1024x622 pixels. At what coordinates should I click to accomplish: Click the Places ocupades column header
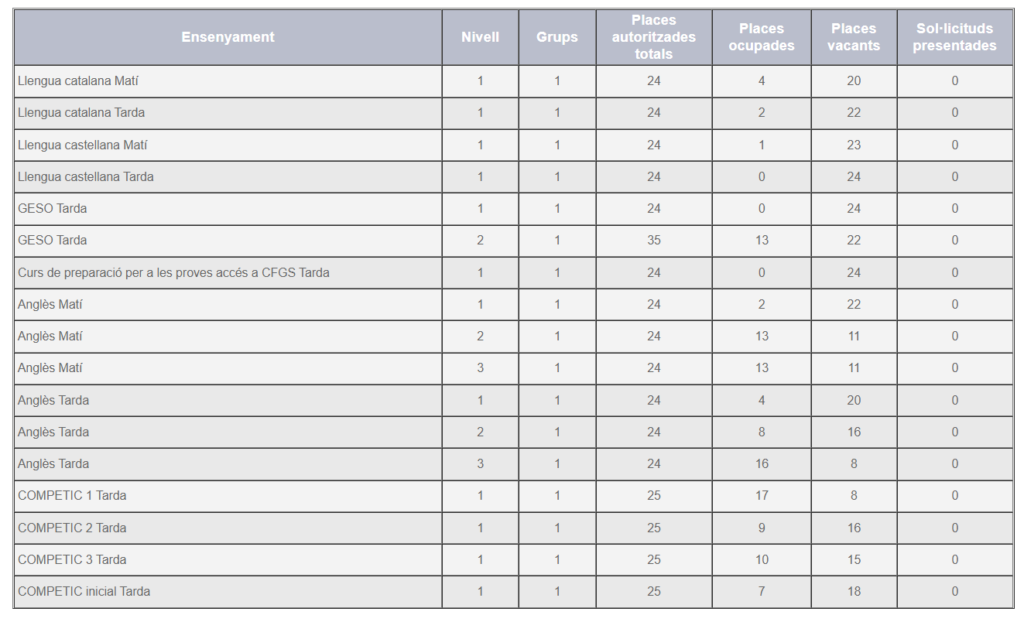[761, 37]
